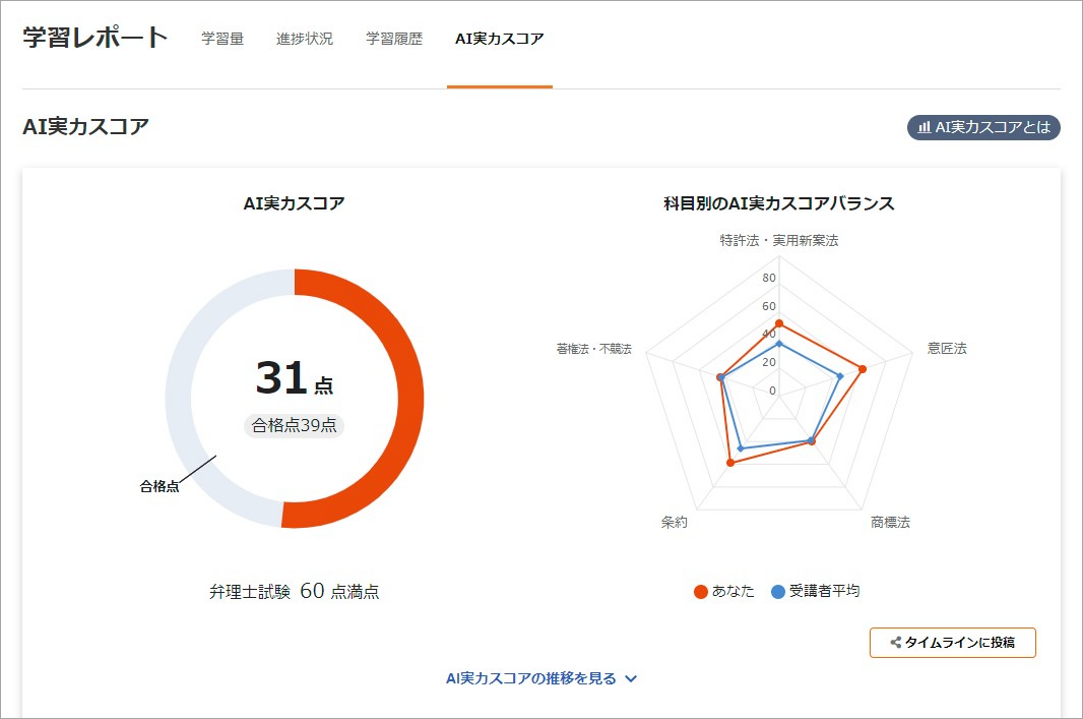The image size is (1083, 719).
Task: Click the 条約 axis label
Action: [674, 522]
